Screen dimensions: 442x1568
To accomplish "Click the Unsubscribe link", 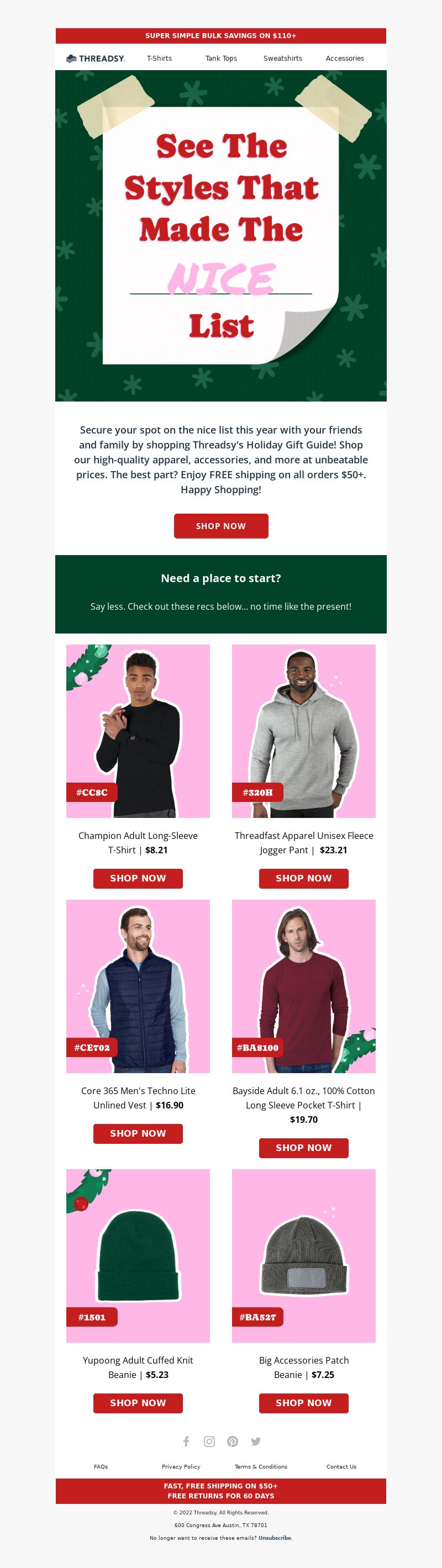I will 275,1538.
